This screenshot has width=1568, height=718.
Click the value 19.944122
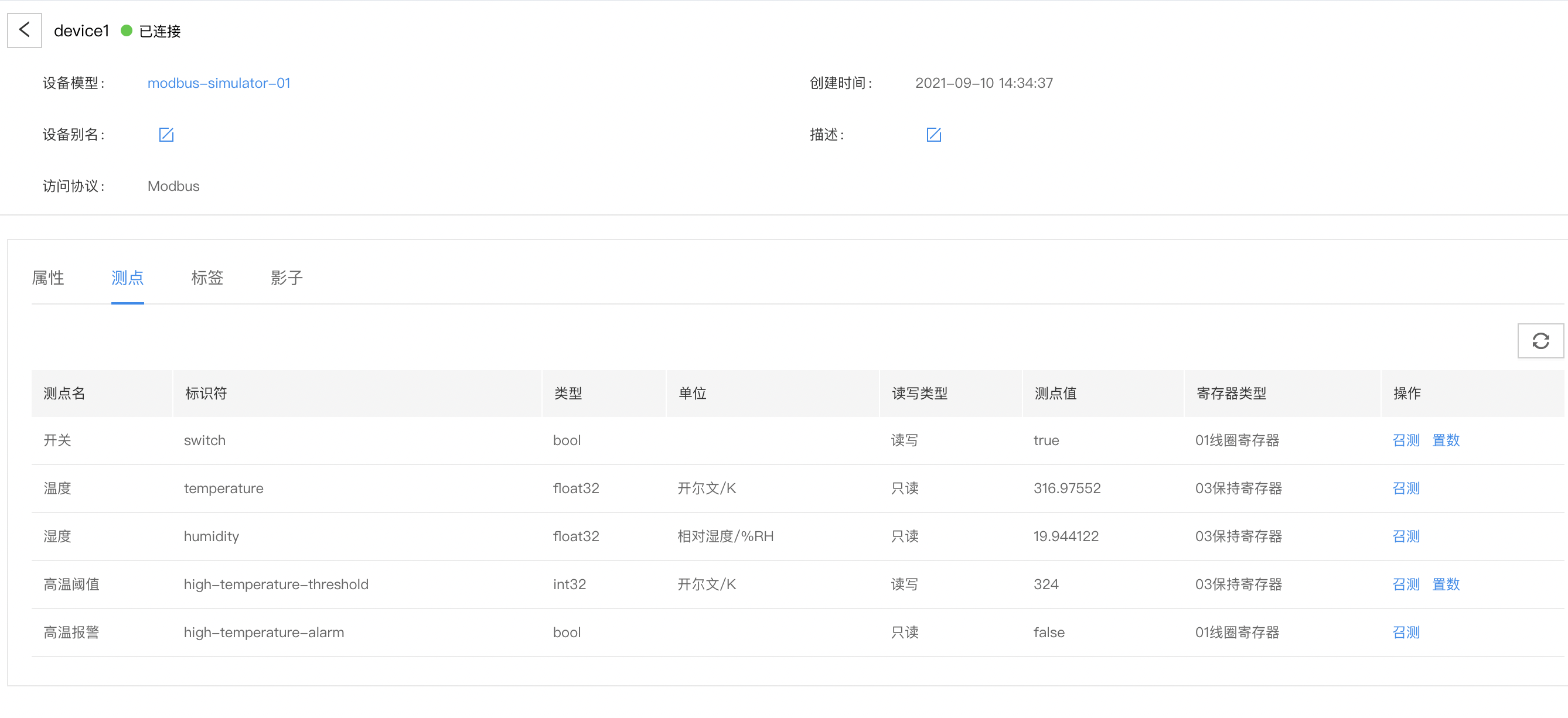tap(1066, 536)
